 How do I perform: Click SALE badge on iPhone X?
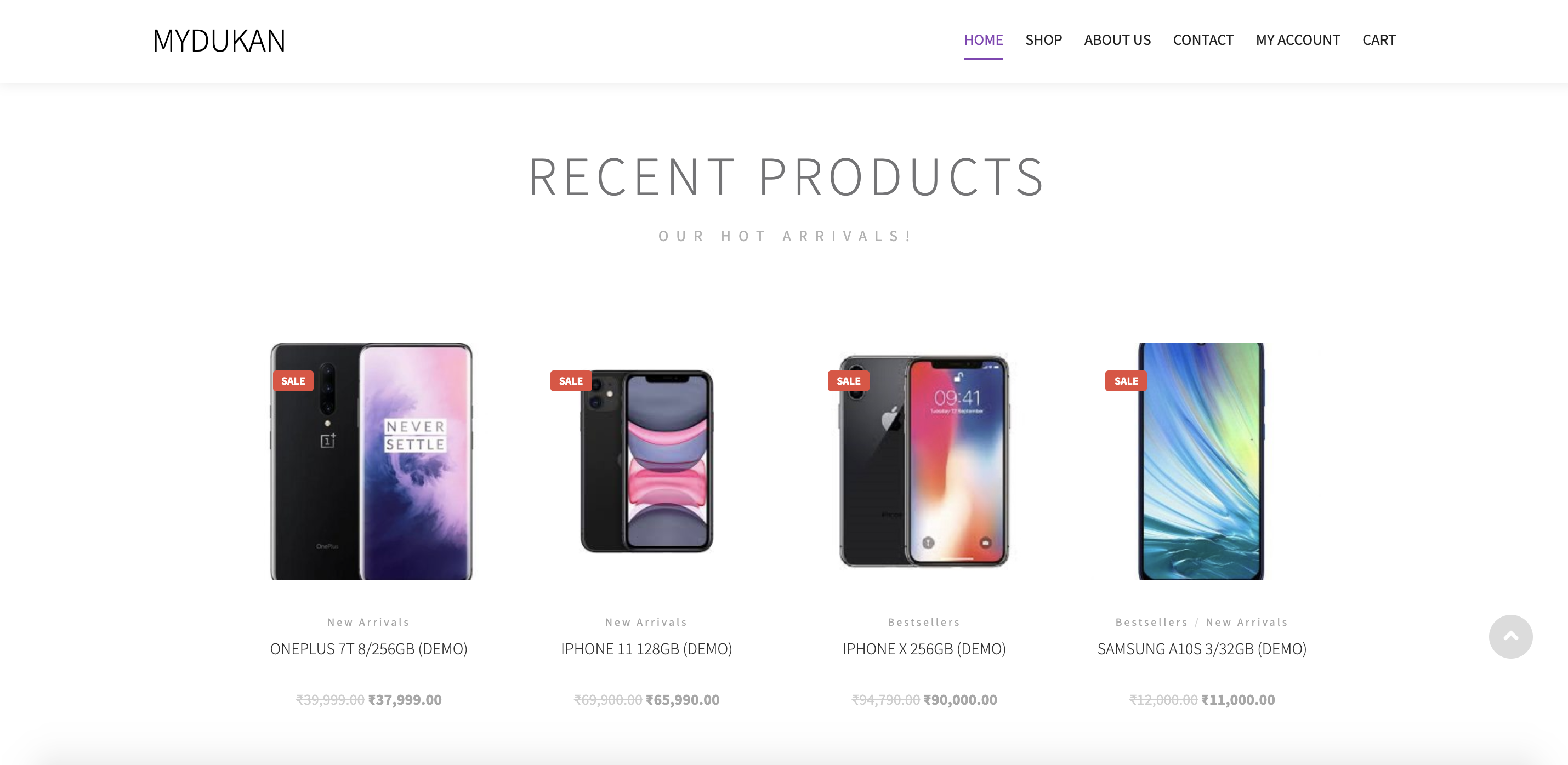click(x=848, y=381)
